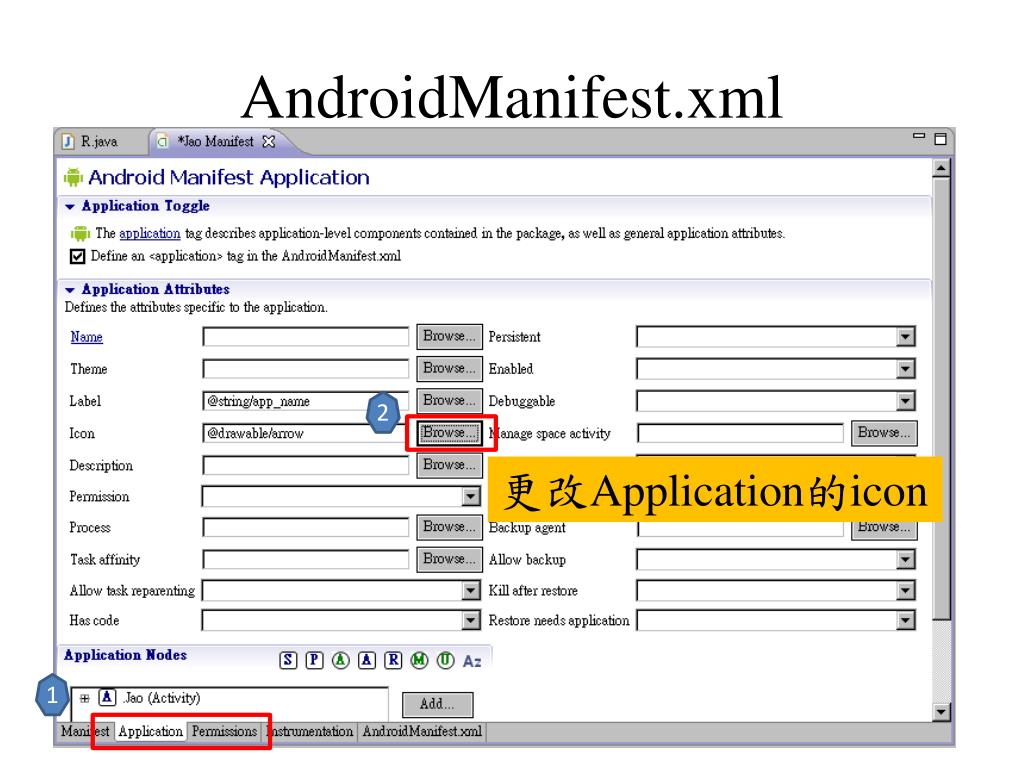1024x768 pixels.
Task: Switch to the Manifest bottom tab
Action: [85, 731]
